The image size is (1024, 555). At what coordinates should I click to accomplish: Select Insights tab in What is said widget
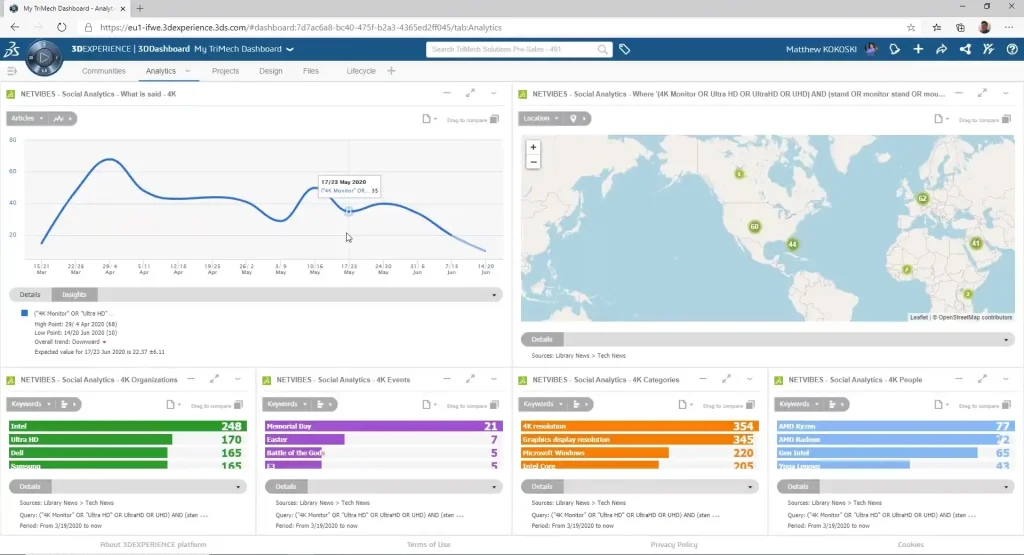coord(74,294)
